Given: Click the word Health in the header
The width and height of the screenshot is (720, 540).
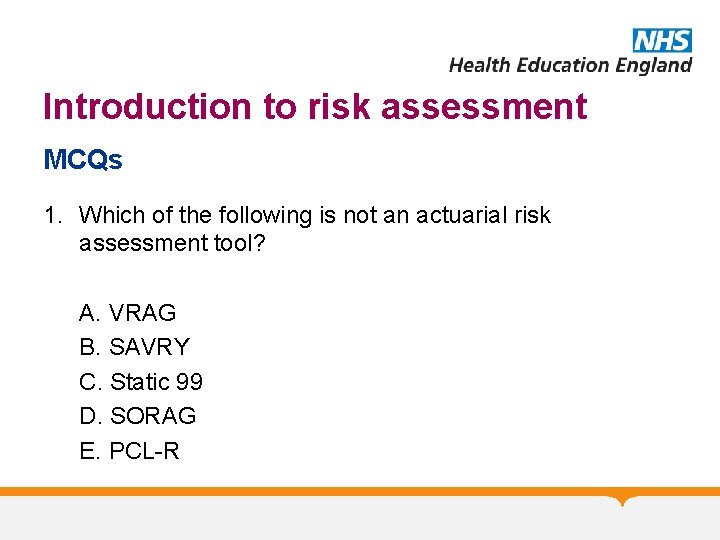Looking at the screenshot, I should (480, 65).
